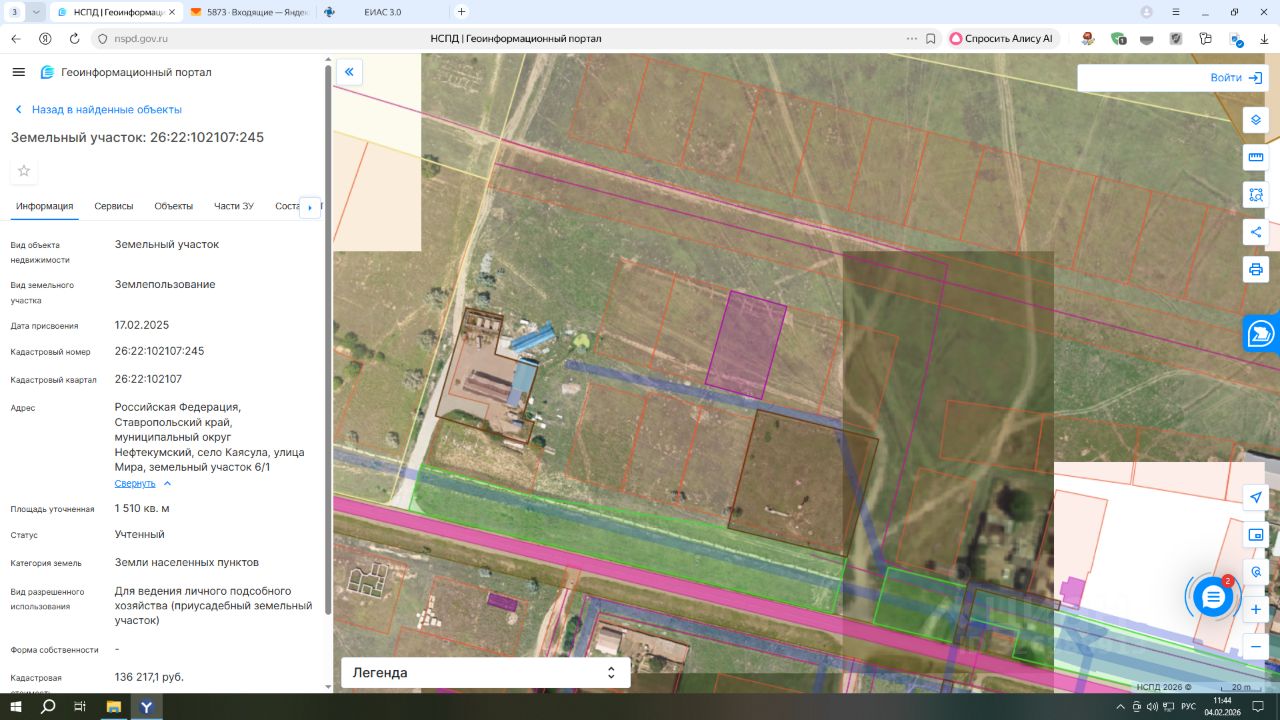Toggle the overview mini-map window
This screenshot has height=720, width=1280.
click(x=1256, y=535)
